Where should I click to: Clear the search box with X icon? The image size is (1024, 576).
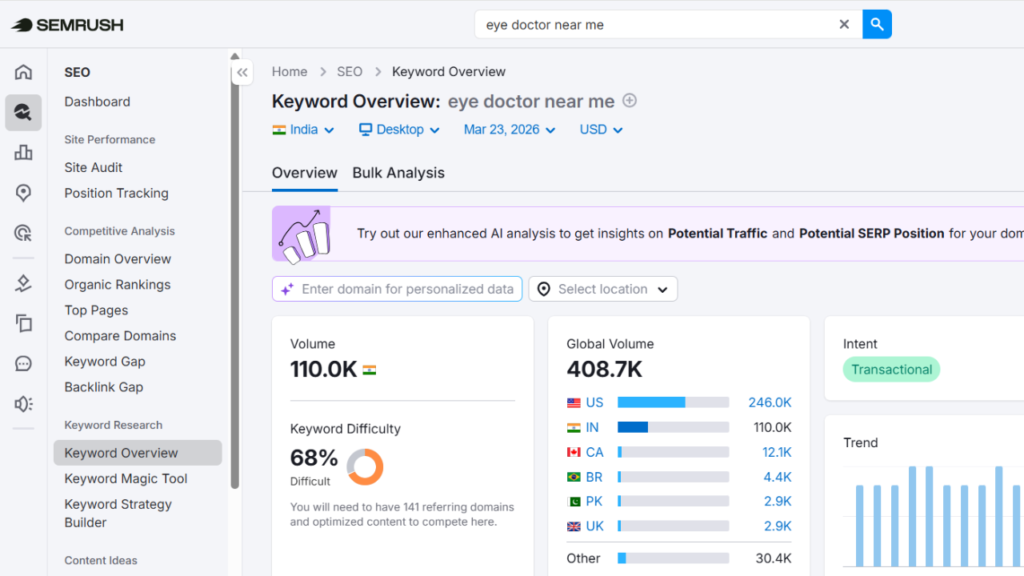pos(844,24)
